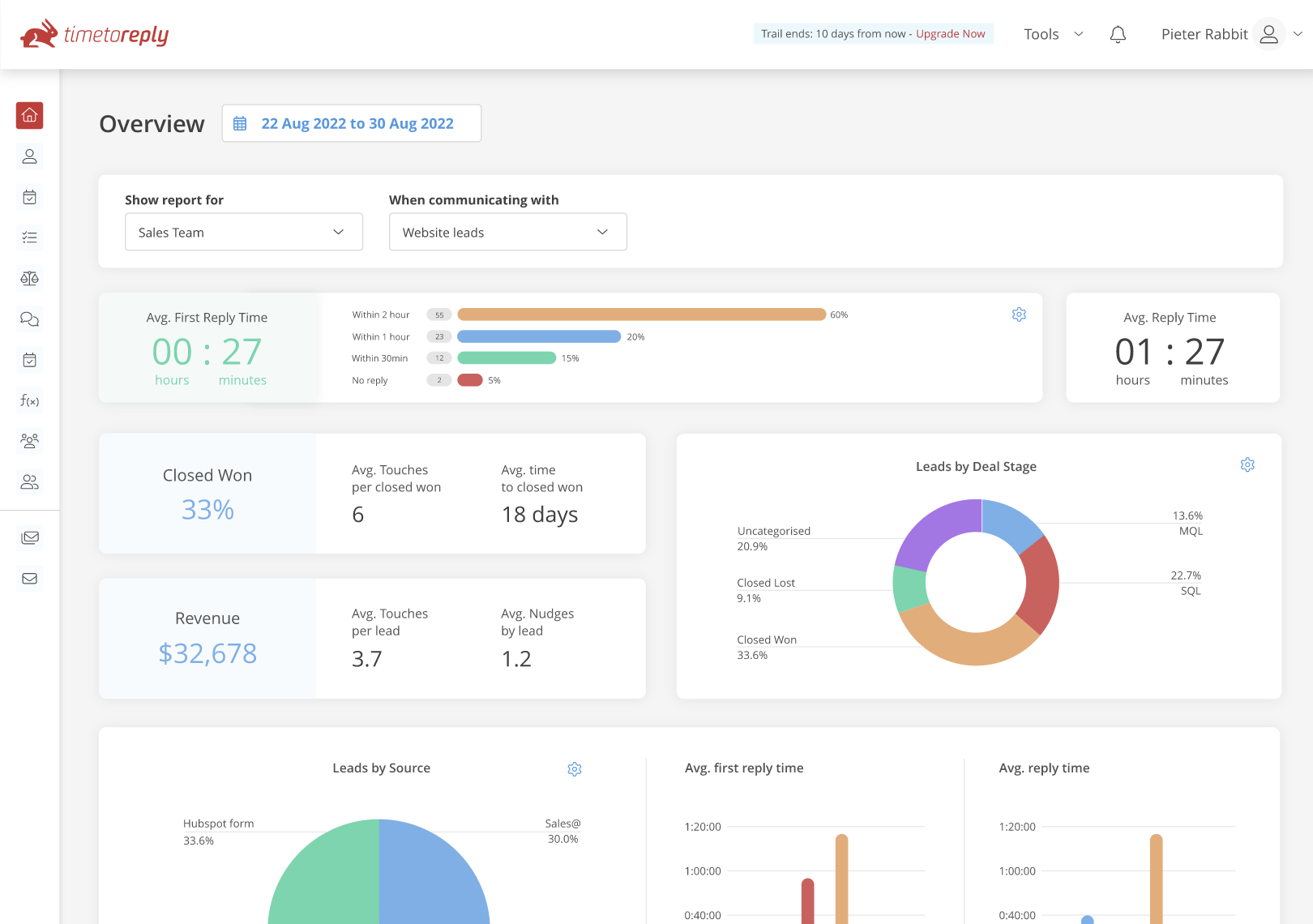Open the Website leads dropdown

[508, 232]
